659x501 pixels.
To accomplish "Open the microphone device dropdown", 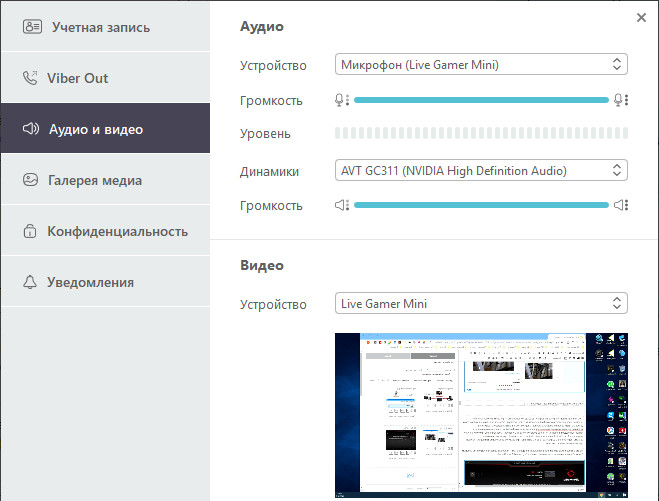I will pyautogui.click(x=481, y=64).
